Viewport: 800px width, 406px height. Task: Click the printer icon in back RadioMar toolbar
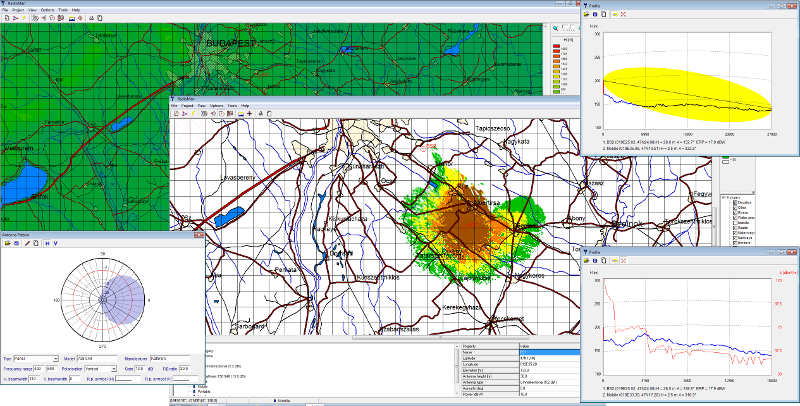90,18
